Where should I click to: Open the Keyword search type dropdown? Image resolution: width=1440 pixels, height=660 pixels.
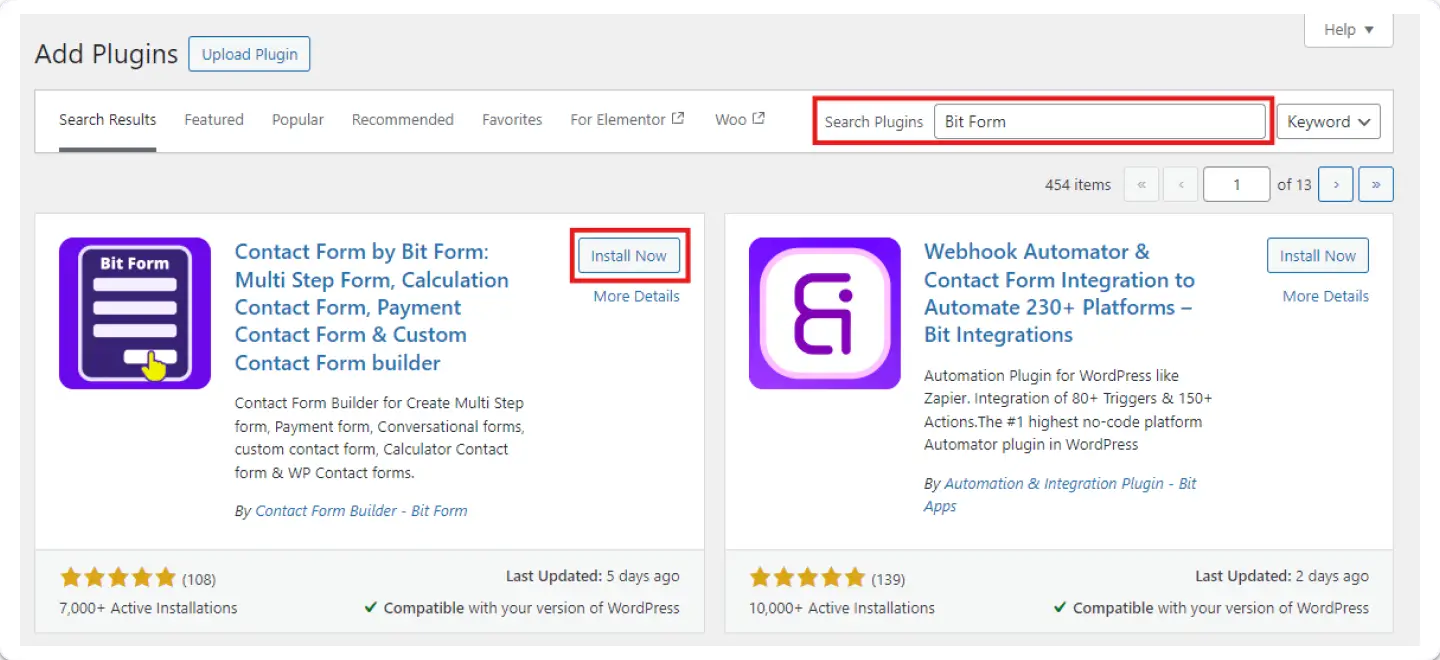click(x=1328, y=122)
